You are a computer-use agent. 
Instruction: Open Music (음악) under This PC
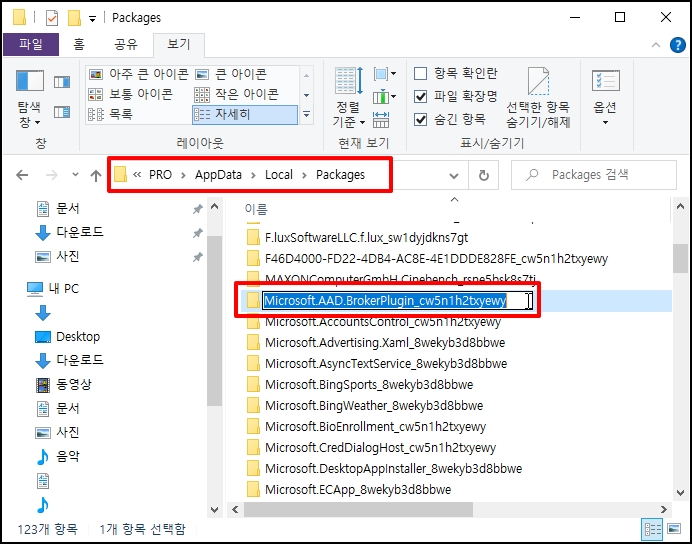point(57,456)
